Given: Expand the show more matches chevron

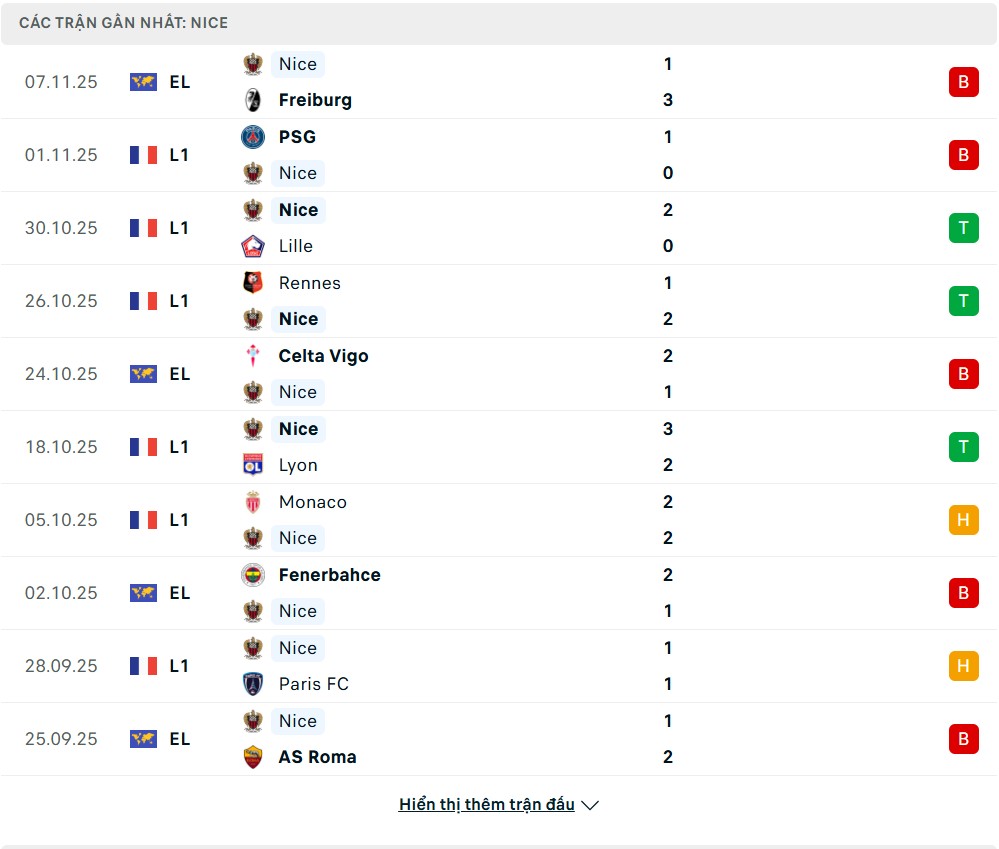Looking at the screenshot, I should (x=590, y=805).
